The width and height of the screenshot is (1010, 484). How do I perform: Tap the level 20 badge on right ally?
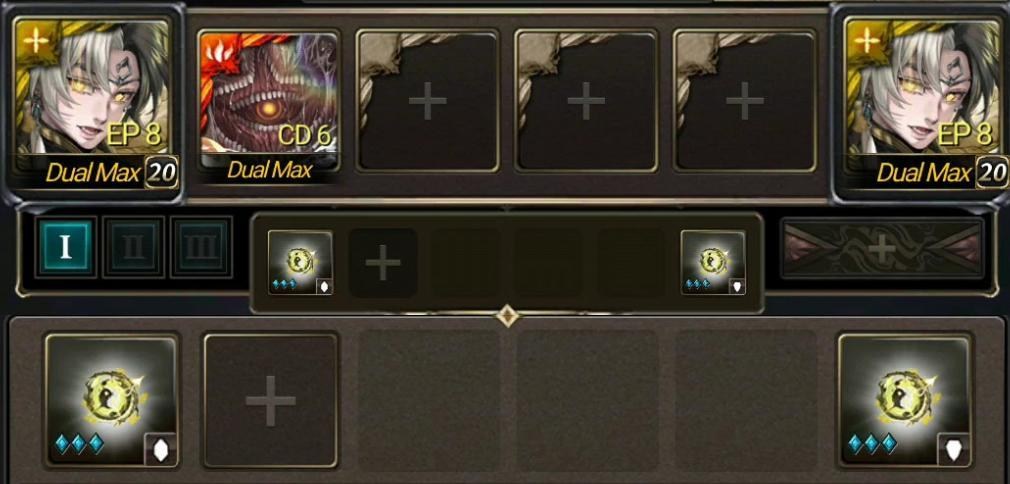(x=991, y=173)
